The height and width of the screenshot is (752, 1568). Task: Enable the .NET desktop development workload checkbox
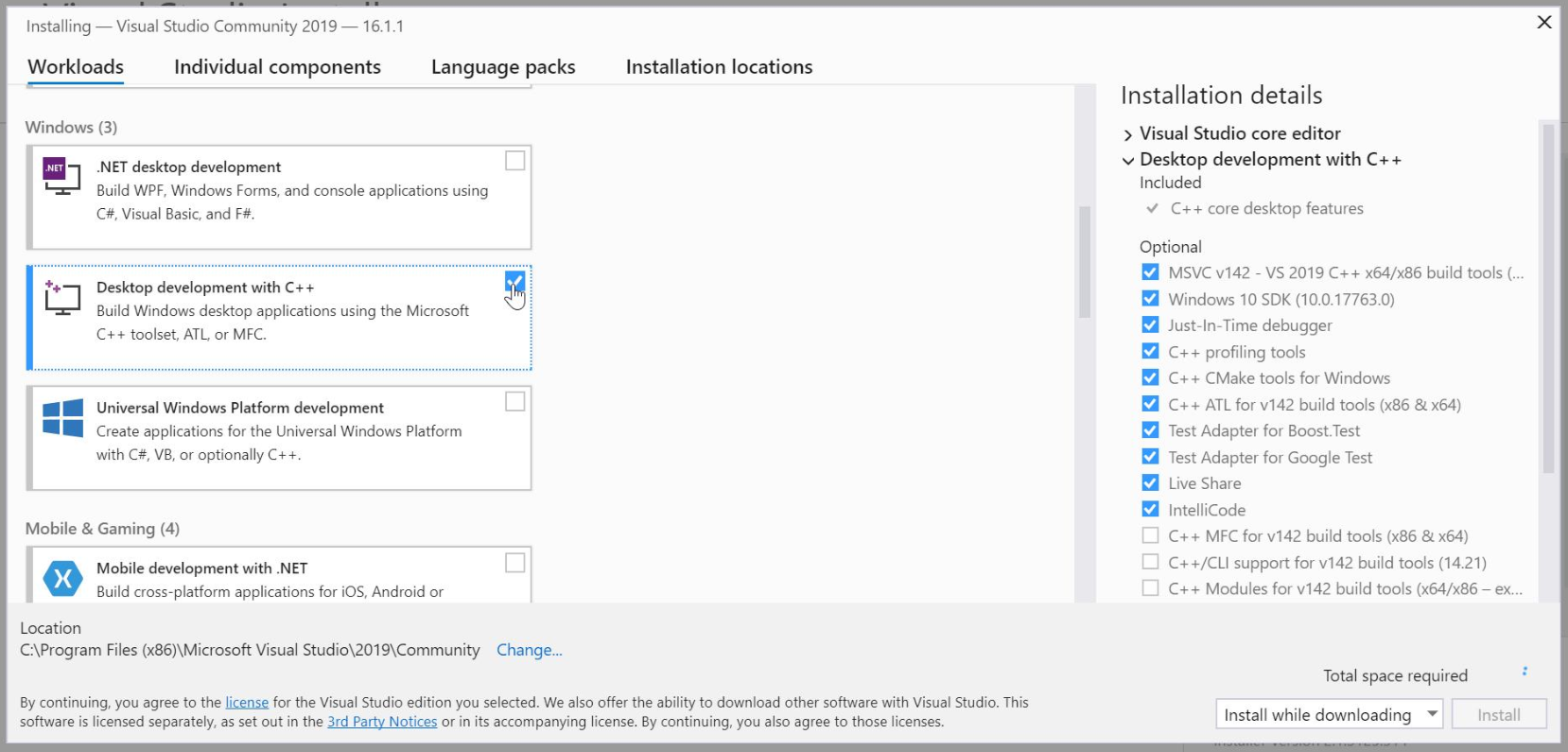click(x=514, y=161)
